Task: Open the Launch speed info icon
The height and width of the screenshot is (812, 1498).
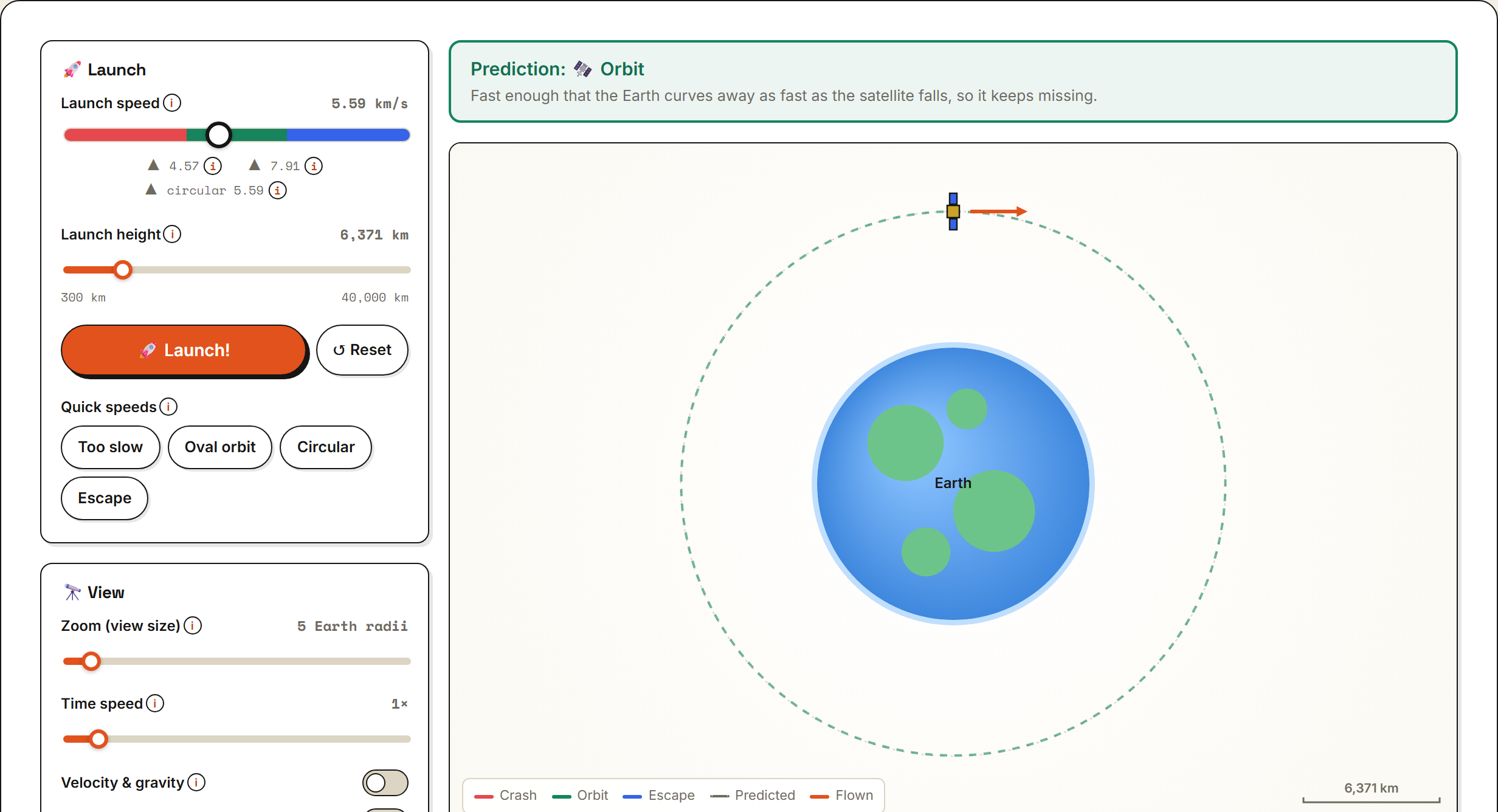Action: 172,103
